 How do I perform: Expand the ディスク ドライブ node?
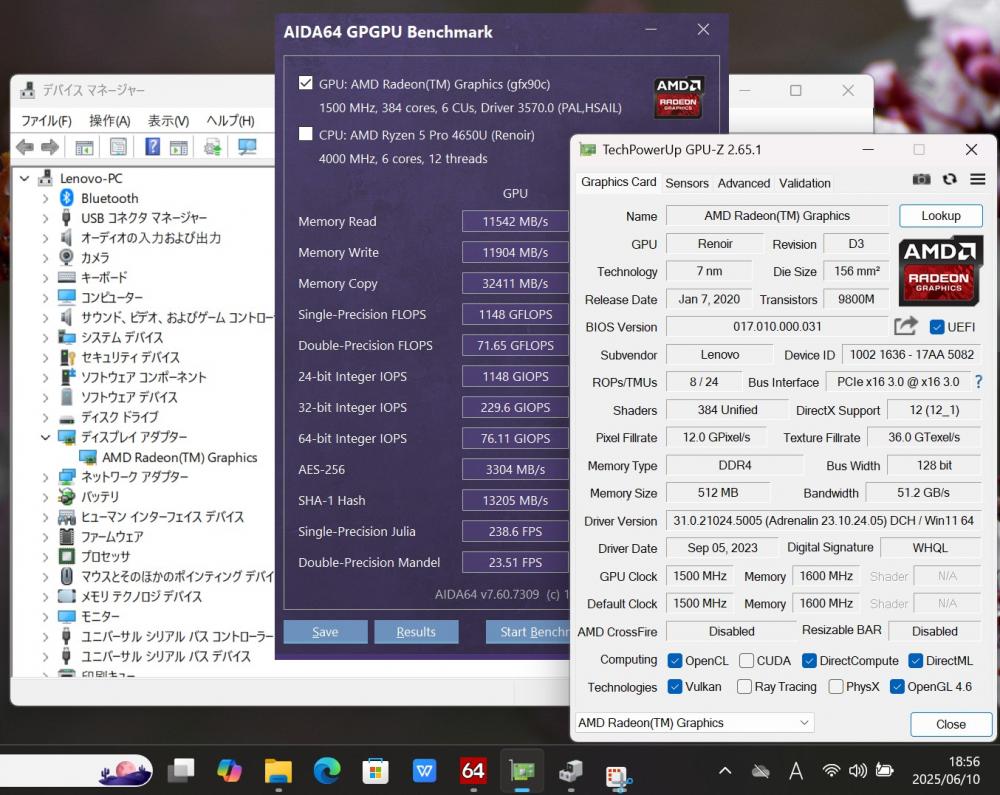[45, 418]
